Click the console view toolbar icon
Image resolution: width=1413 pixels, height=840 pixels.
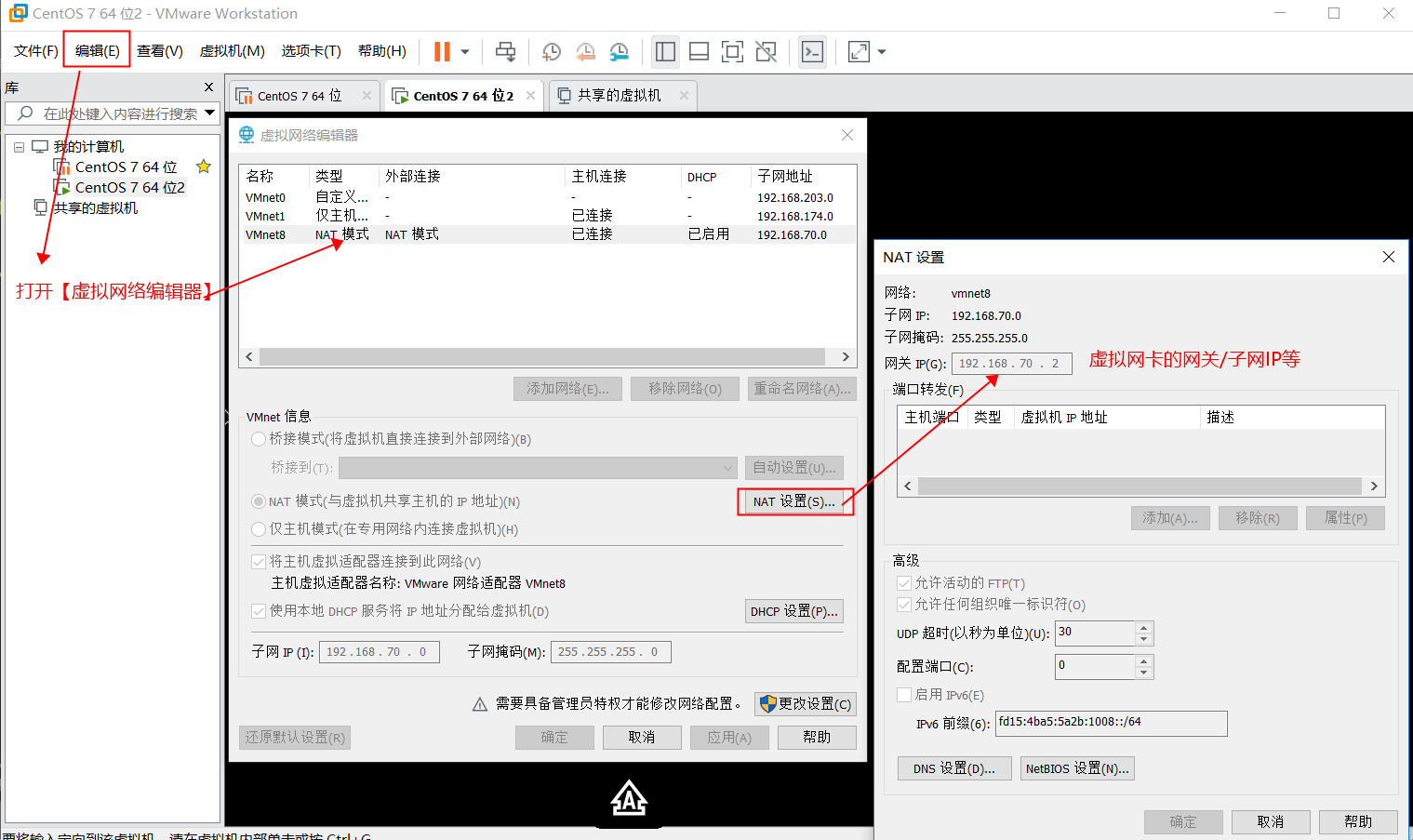pyautogui.click(x=812, y=52)
